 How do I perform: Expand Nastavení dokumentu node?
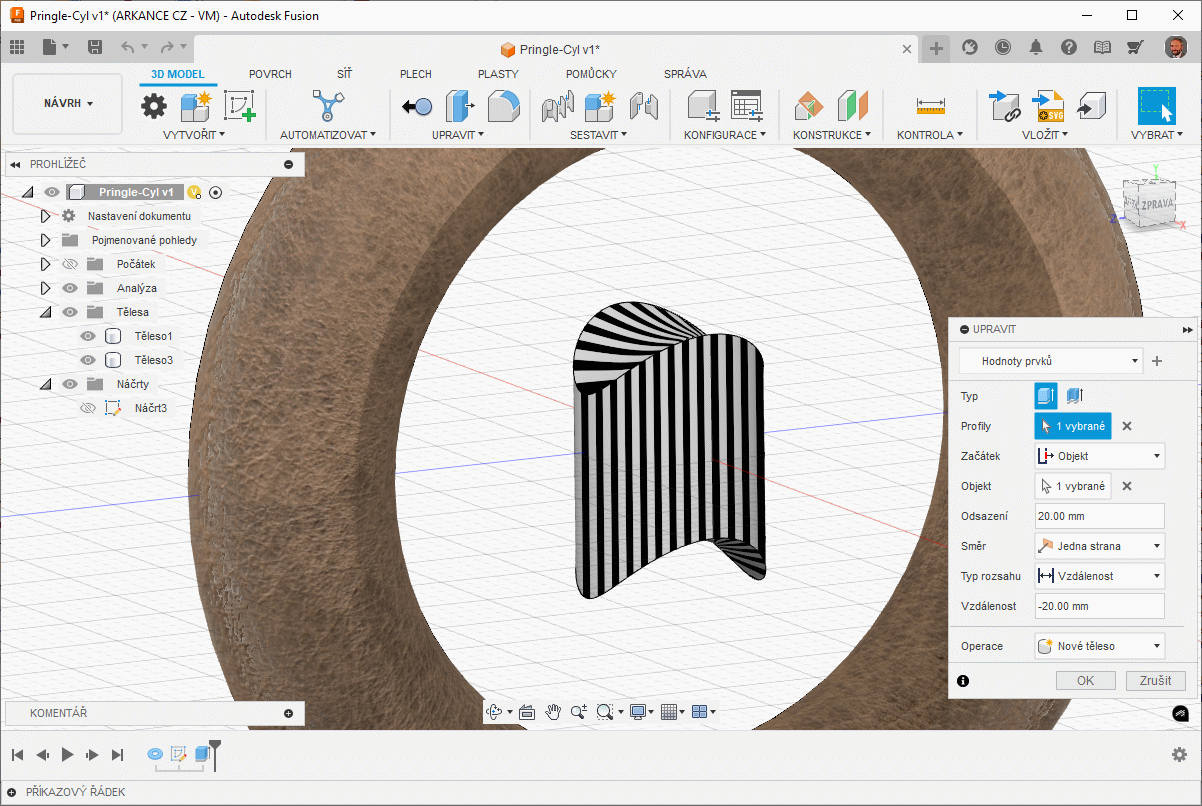click(45, 216)
